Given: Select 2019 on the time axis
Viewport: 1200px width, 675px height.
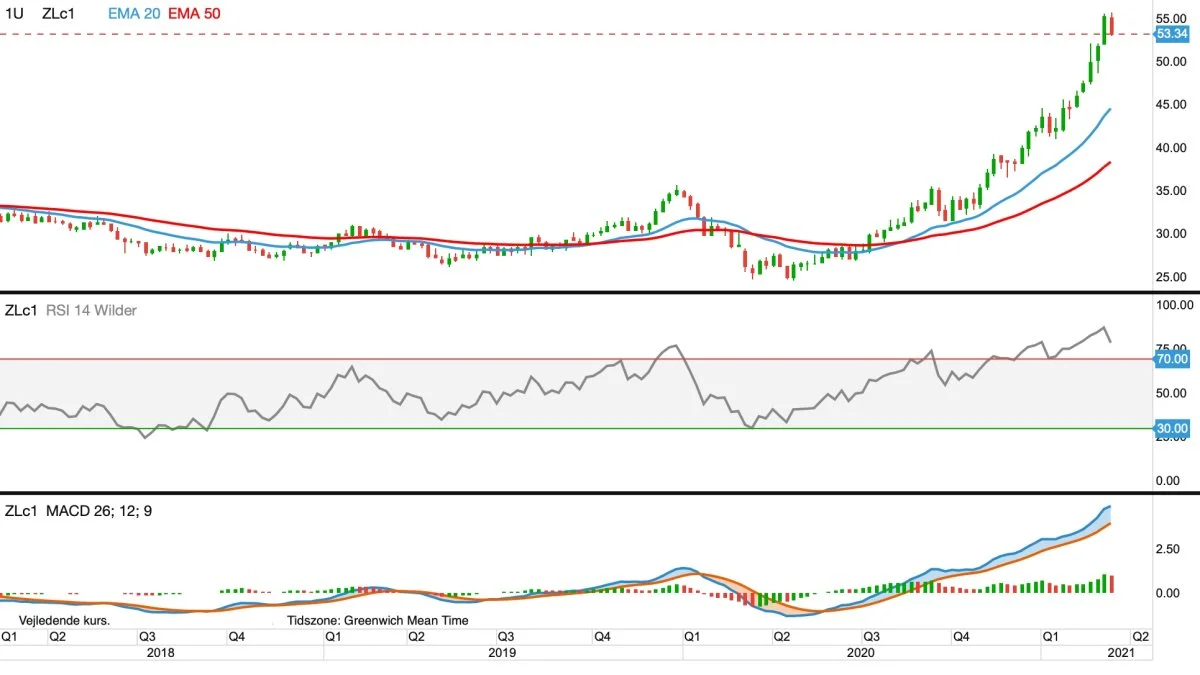Looking at the screenshot, I should (x=502, y=652).
